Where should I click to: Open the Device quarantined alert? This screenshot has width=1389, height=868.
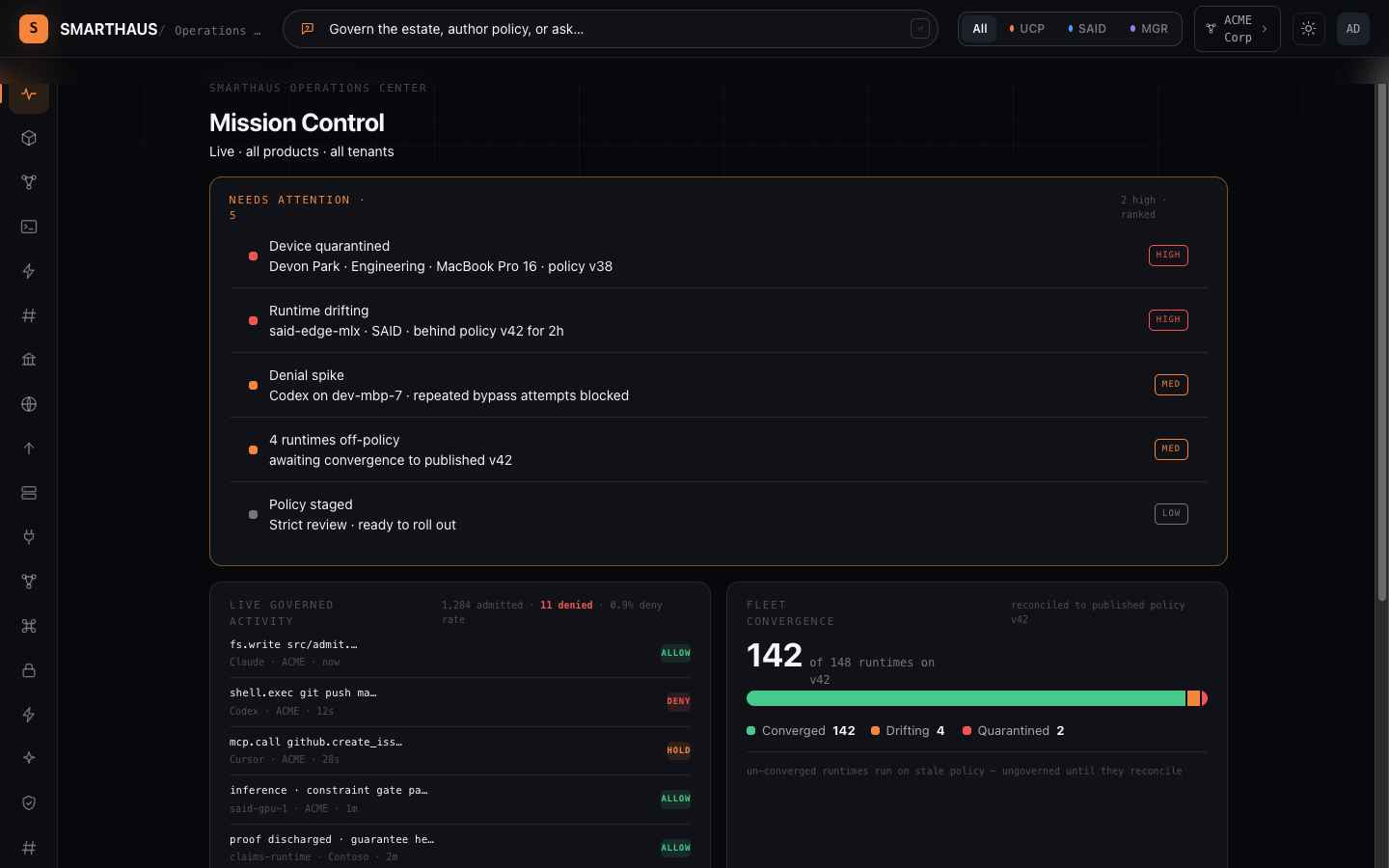(x=719, y=256)
